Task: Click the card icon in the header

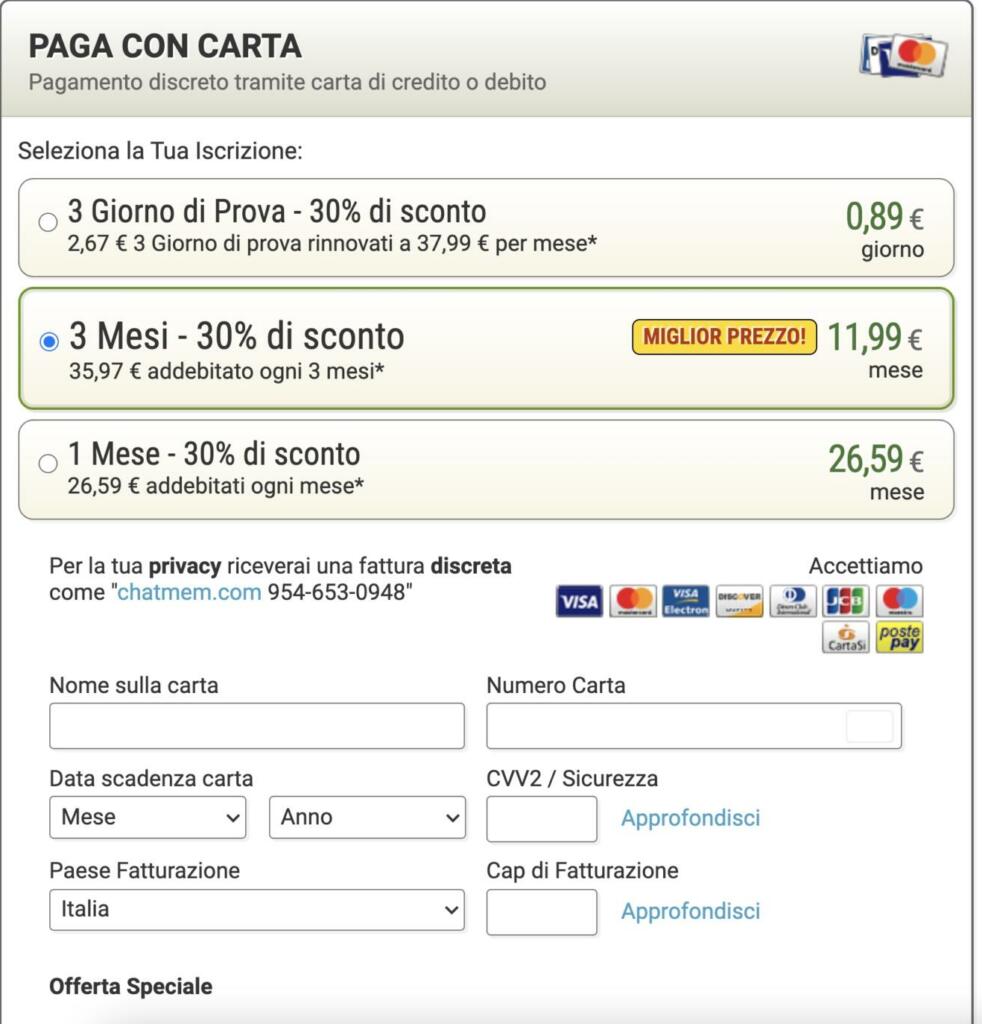Action: 905,56
